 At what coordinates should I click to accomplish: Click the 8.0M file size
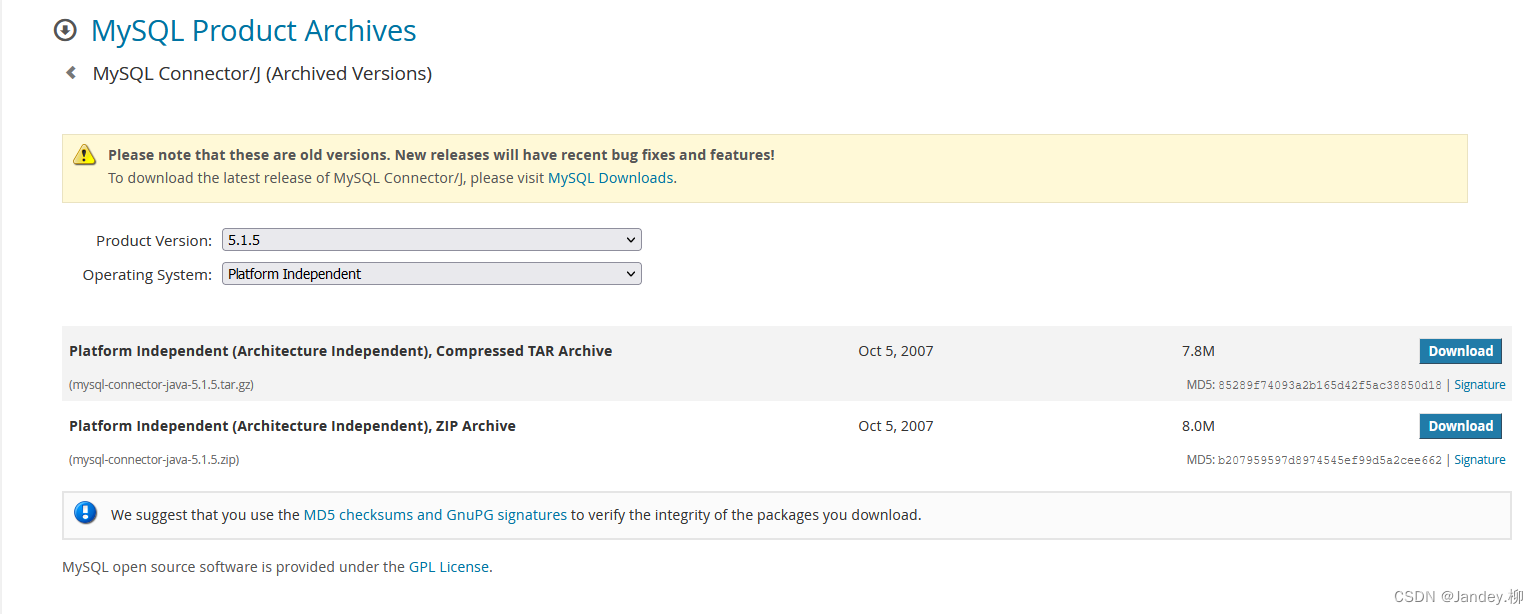click(x=1198, y=426)
